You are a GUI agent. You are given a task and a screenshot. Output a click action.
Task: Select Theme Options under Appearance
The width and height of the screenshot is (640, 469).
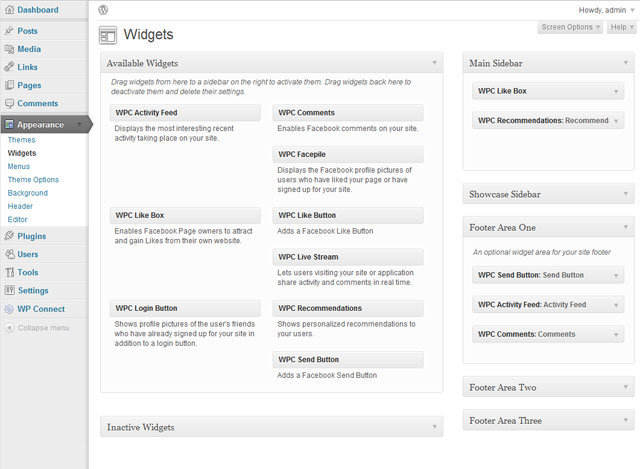[33, 180]
